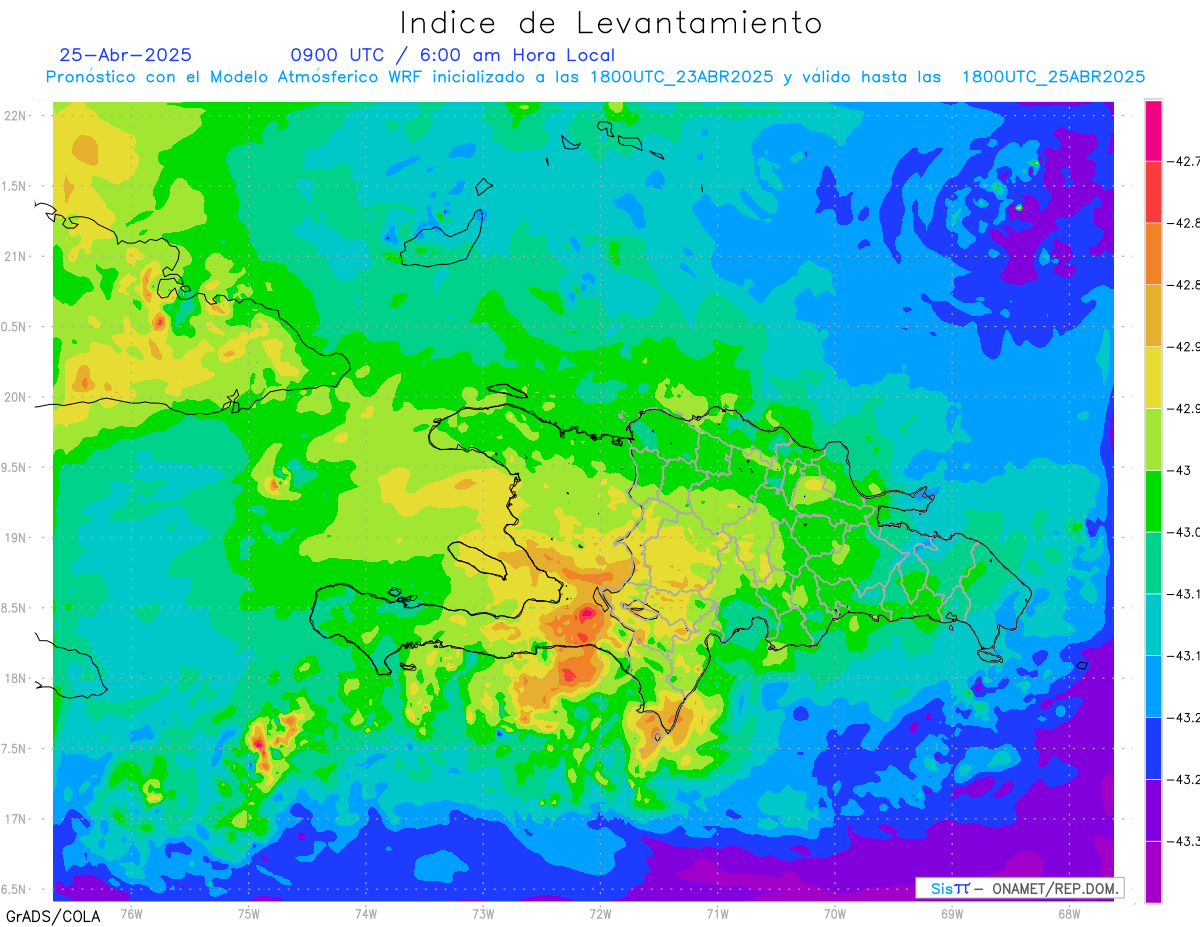Select the 'Pronóstico con el Modelo Atmosférico WRF' line
The width and height of the screenshot is (1200, 927).
pyautogui.click(x=595, y=77)
